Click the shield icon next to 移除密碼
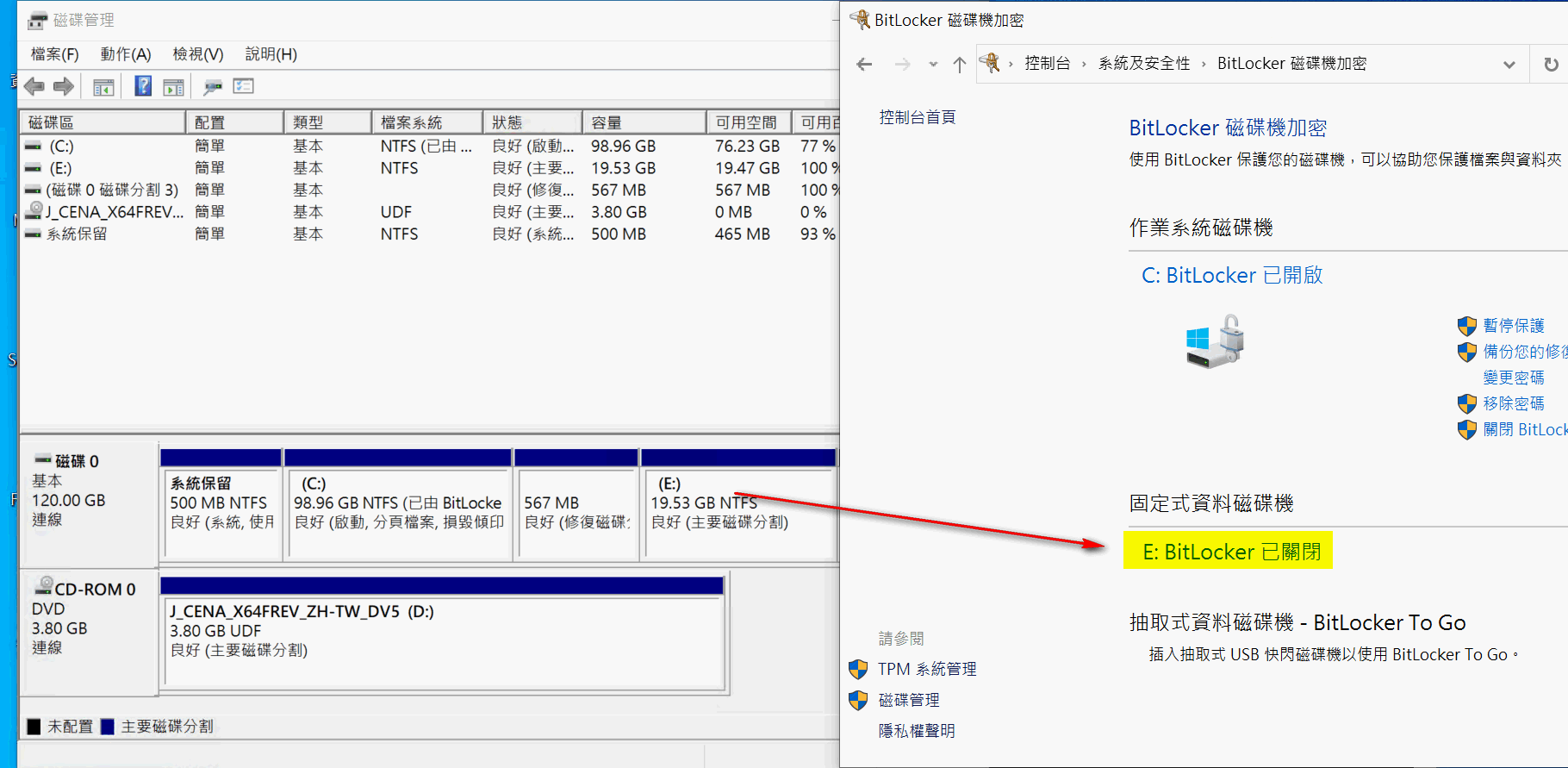Screen dimensions: 1568x768 [1466, 403]
